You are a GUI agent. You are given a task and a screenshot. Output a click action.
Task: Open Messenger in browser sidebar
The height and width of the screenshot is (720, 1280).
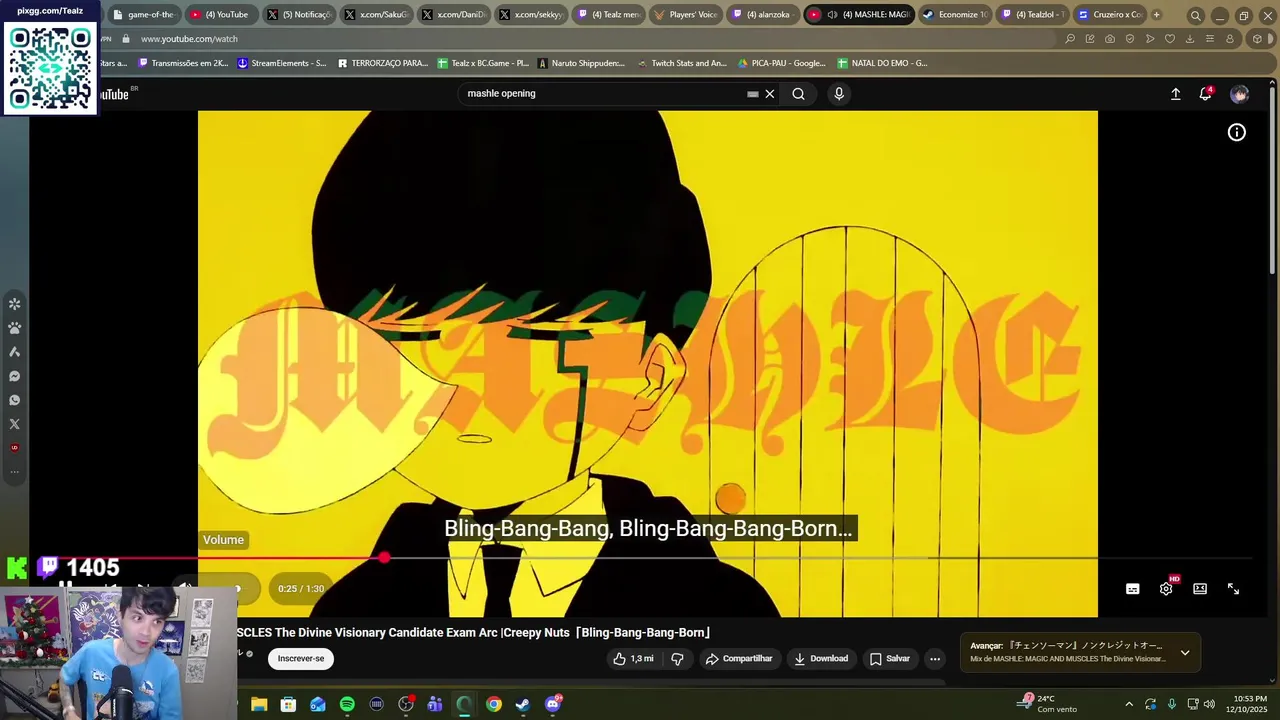tap(14, 377)
